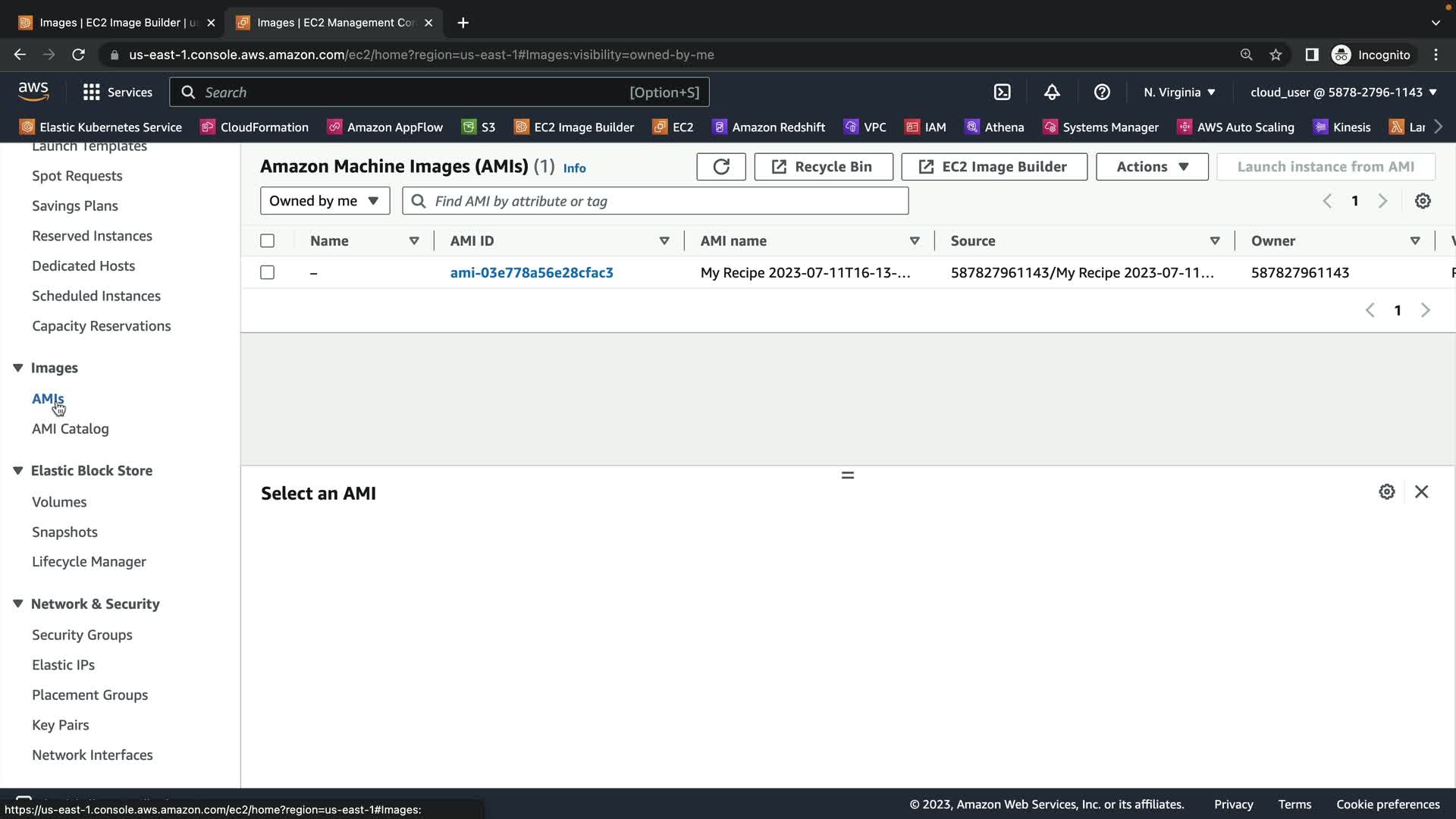Click the Find AMI search field
This screenshot has height=819, width=1456.
(667, 201)
